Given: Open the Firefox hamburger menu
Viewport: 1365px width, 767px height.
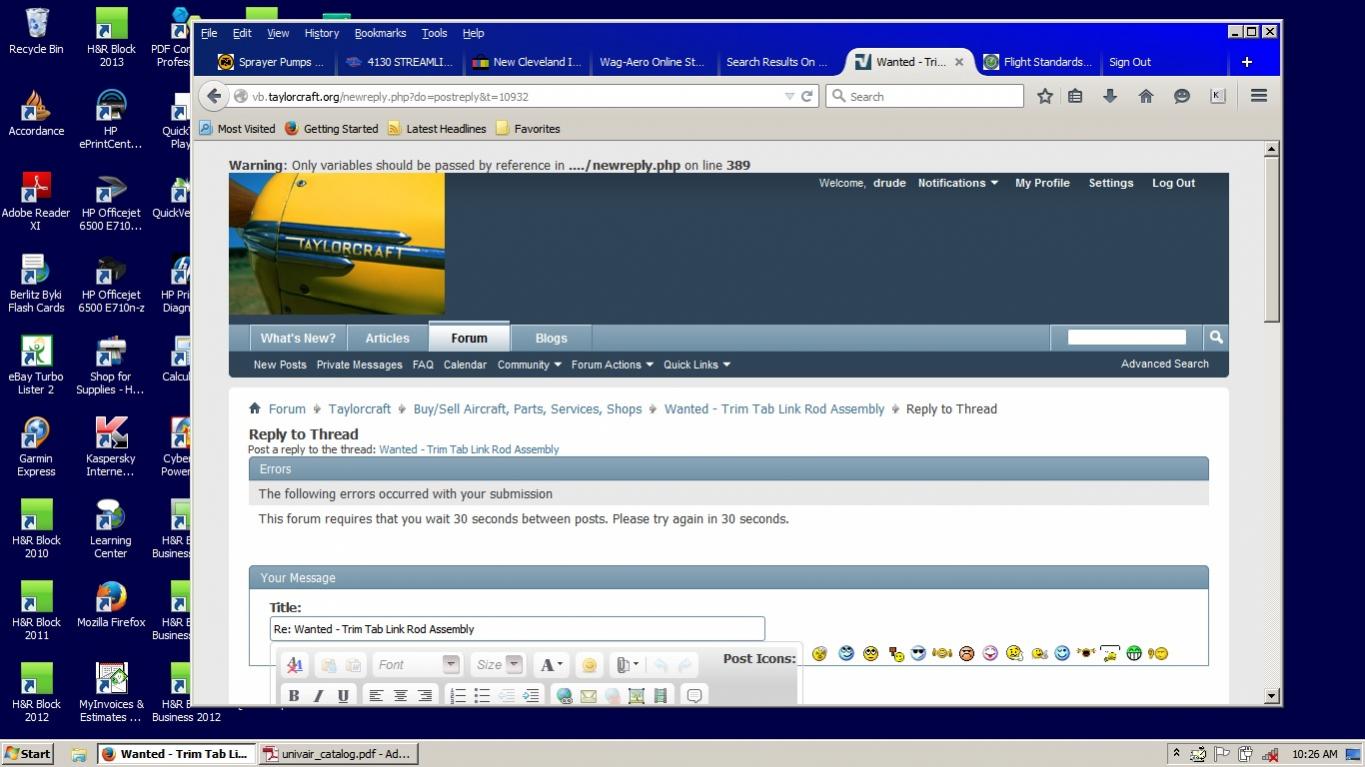Looking at the screenshot, I should [x=1259, y=96].
